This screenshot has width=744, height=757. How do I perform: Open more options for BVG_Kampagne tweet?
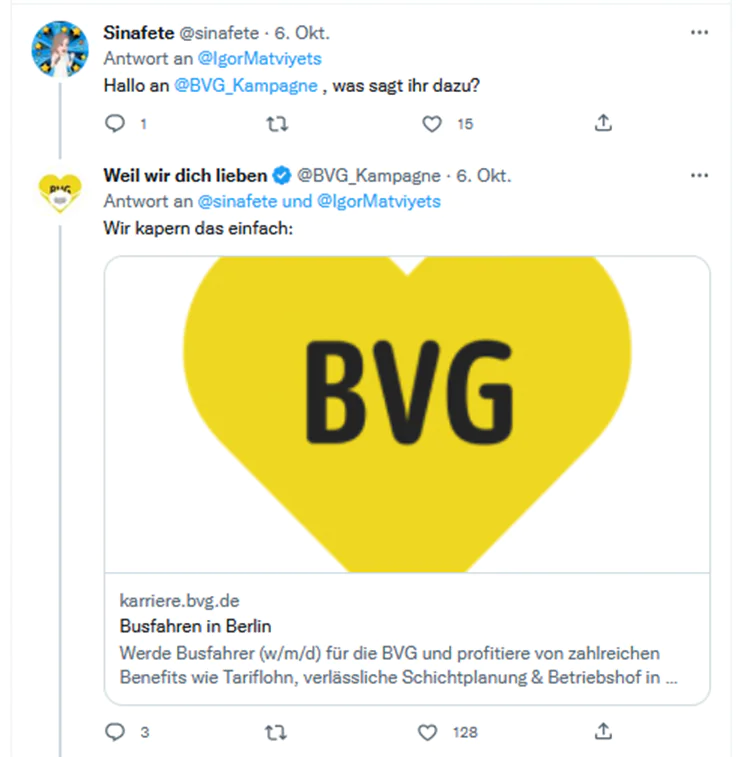(699, 176)
